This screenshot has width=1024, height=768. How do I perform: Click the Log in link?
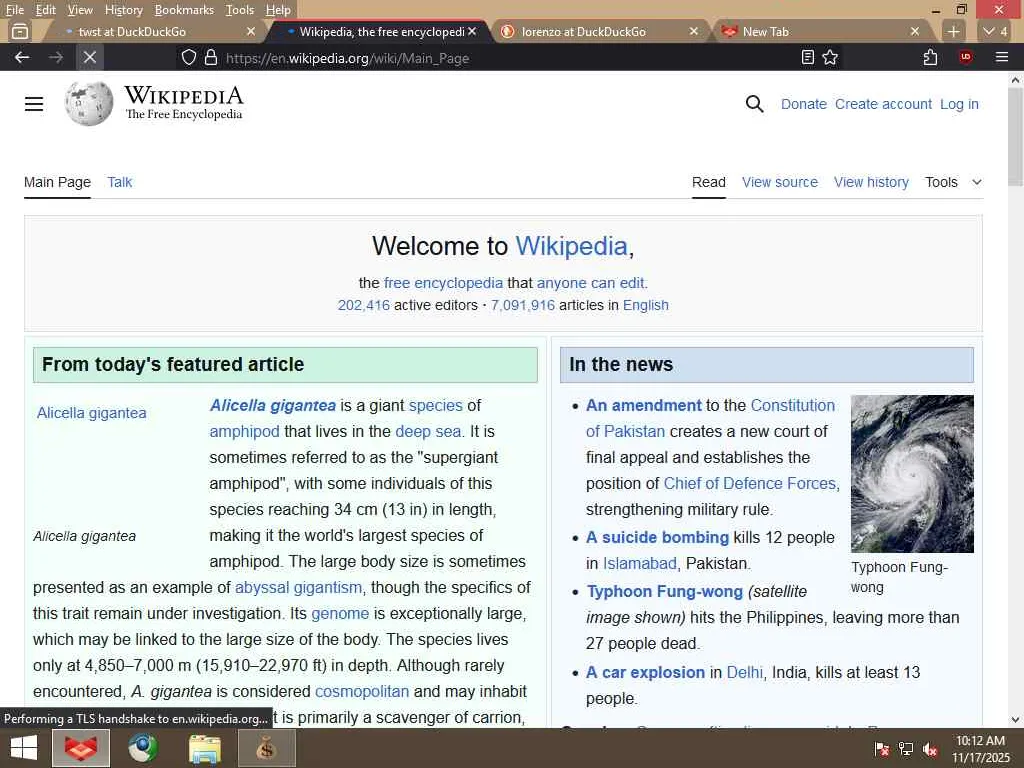click(959, 104)
